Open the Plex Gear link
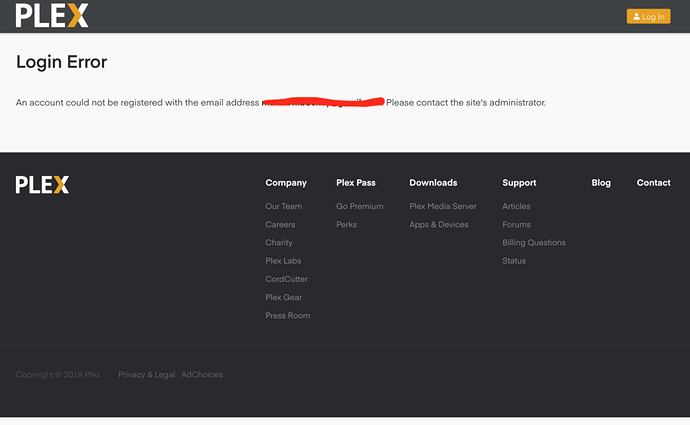690x425 pixels. [x=283, y=297]
